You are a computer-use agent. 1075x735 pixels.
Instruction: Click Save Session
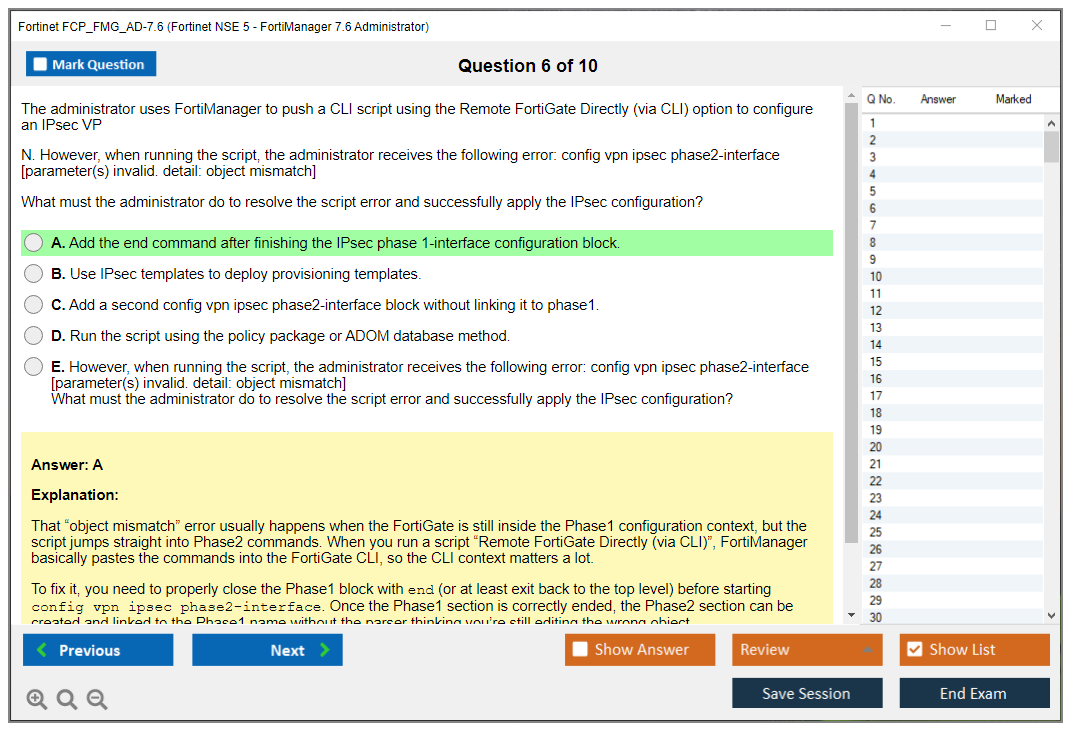(807, 693)
